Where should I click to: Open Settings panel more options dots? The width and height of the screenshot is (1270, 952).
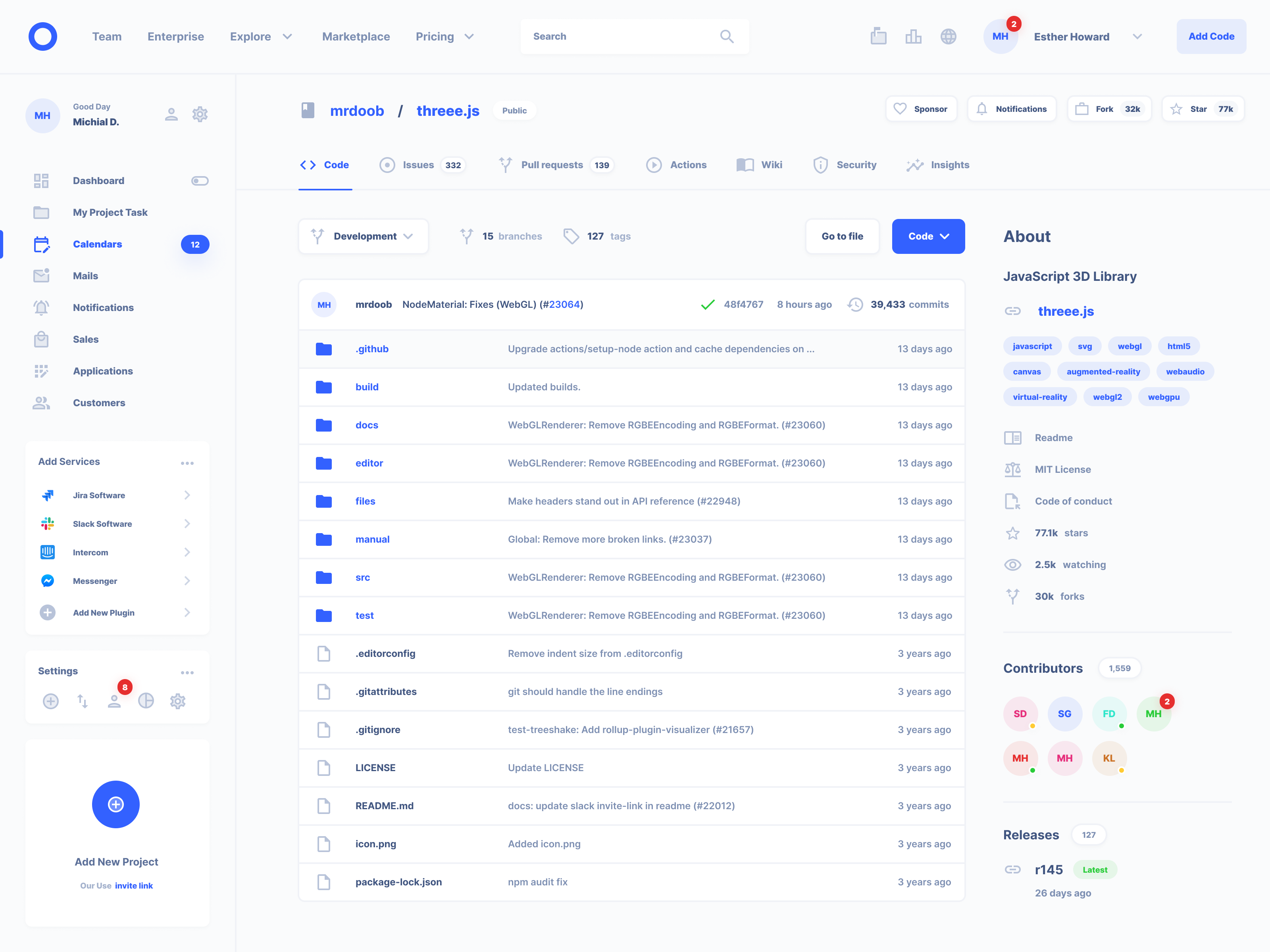(187, 672)
